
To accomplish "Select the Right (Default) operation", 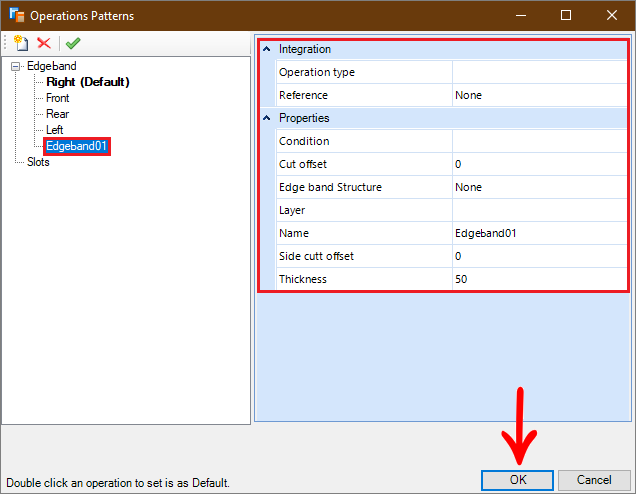I will pos(88,82).
